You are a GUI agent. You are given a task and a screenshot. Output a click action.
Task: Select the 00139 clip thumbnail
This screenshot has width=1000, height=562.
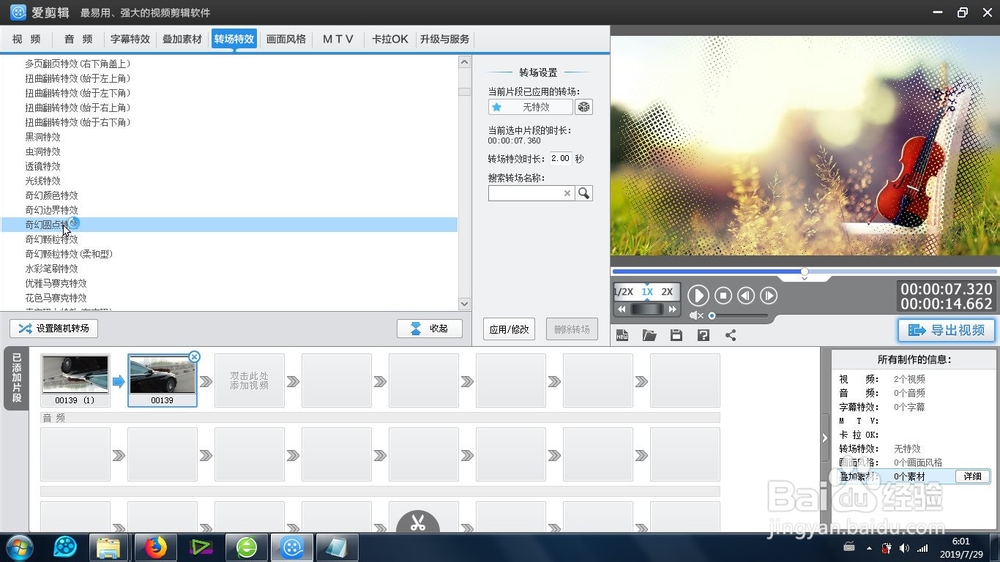(x=162, y=380)
